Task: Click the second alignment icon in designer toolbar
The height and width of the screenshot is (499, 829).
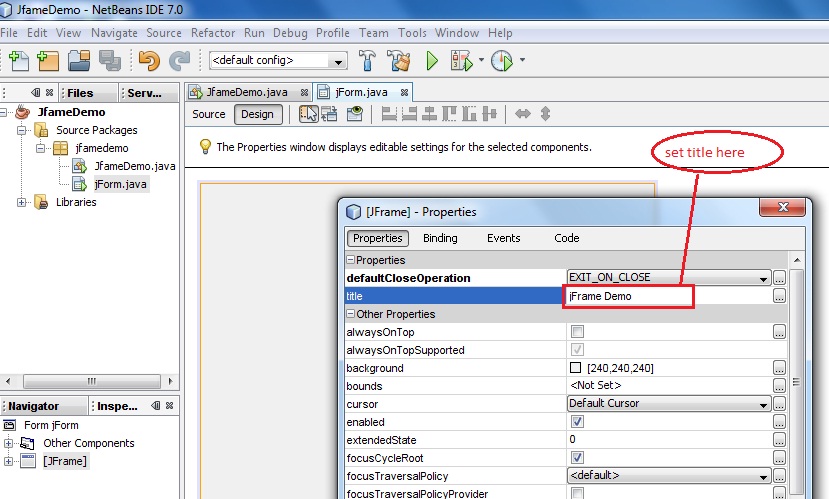Action: (409, 114)
